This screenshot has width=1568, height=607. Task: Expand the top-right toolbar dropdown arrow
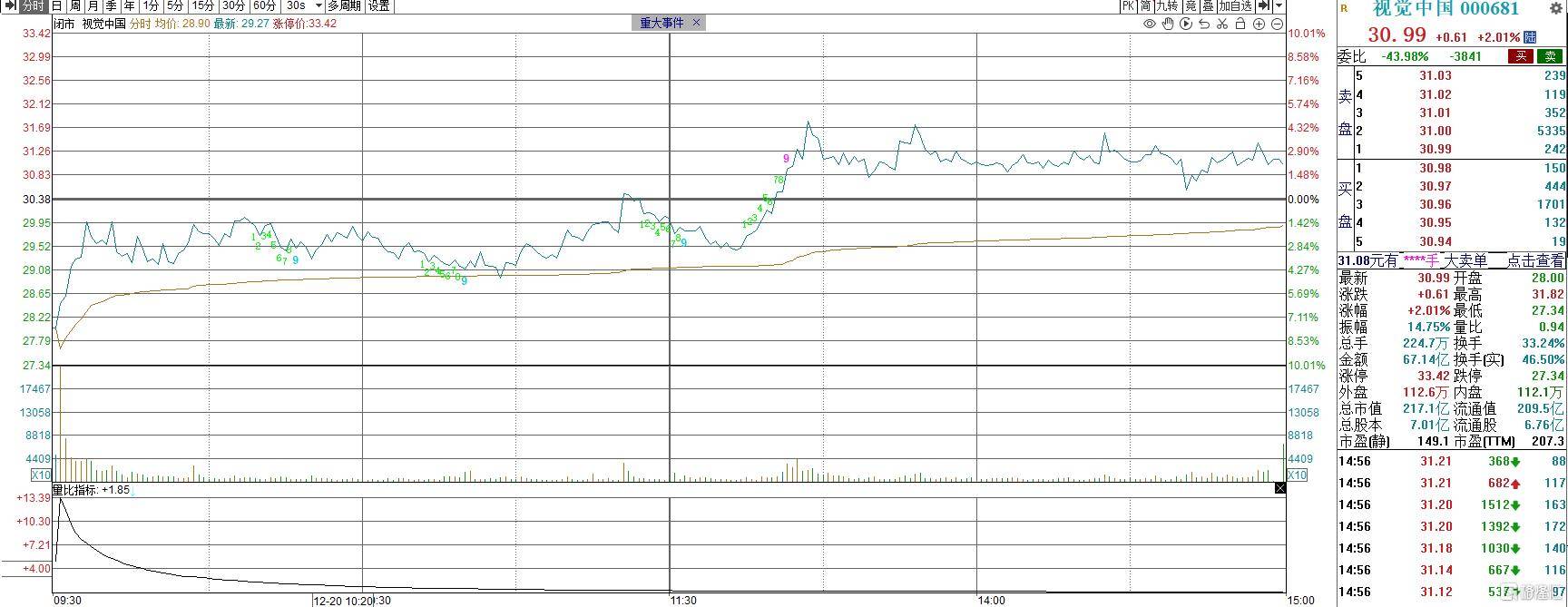[x=1279, y=5]
